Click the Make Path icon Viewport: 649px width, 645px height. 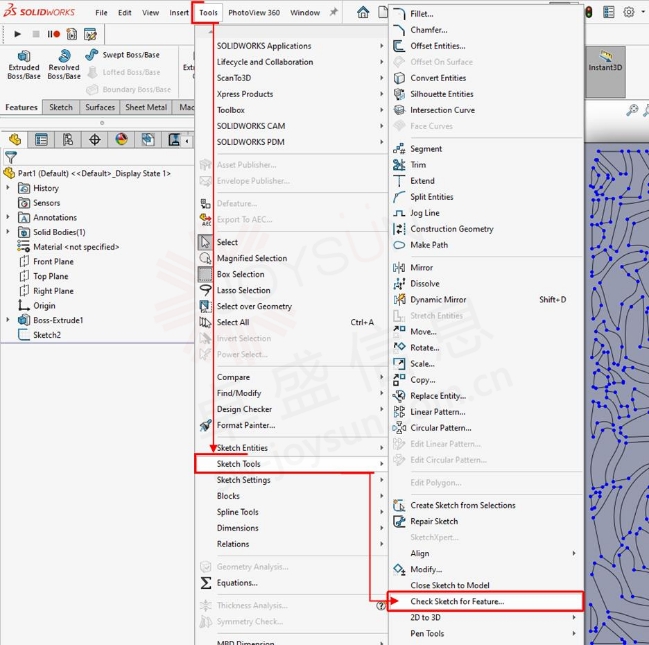[399, 245]
